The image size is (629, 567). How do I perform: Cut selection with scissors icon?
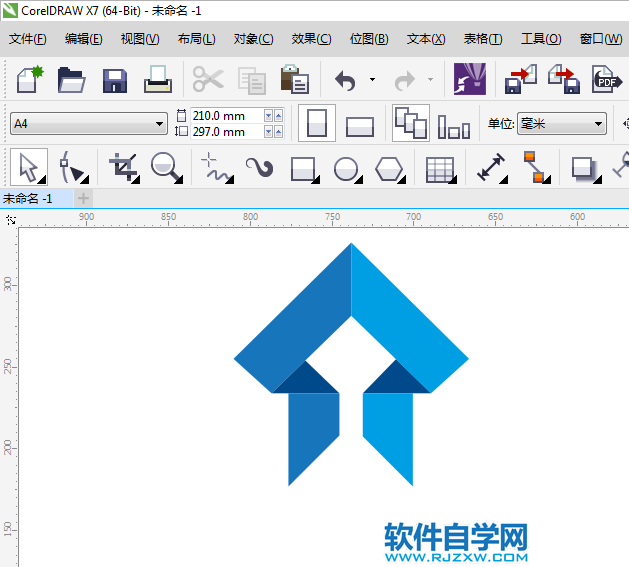208,79
